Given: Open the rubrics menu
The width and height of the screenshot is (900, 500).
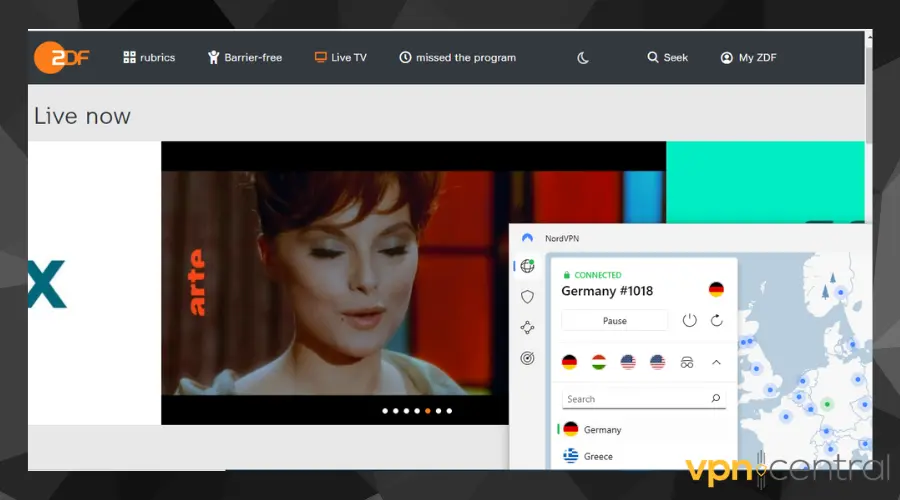Looking at the screenshot, I should tap(149, 58).
